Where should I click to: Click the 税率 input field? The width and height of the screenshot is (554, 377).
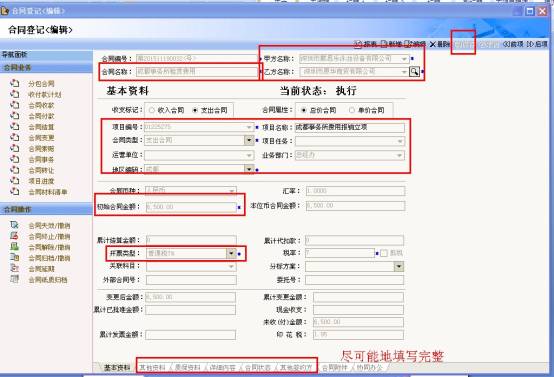tap(340, 253)
